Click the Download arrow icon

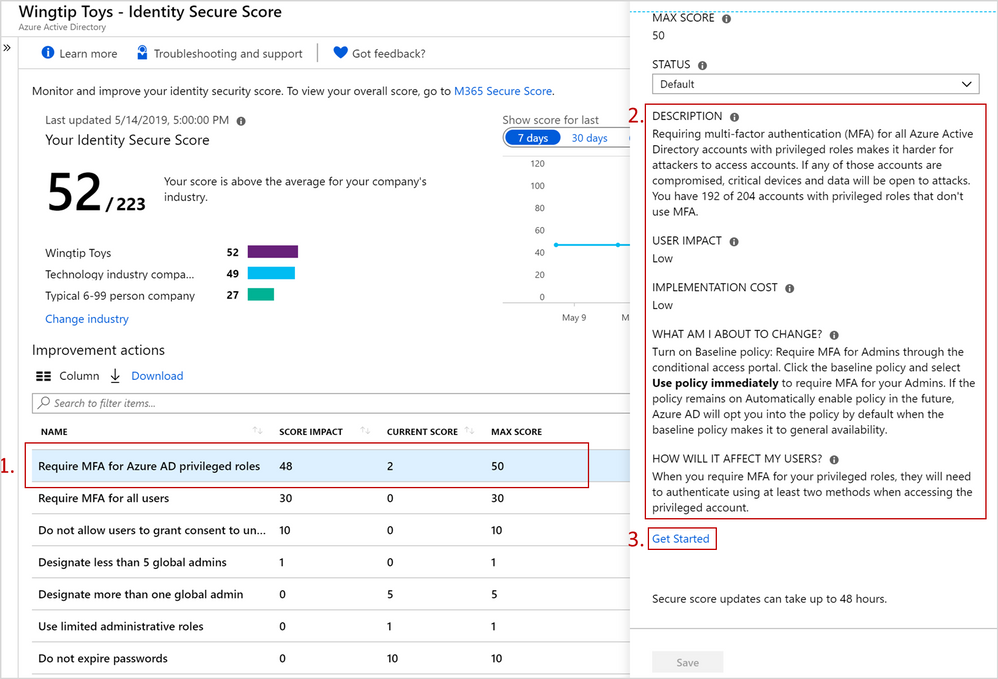coord(115,376)
